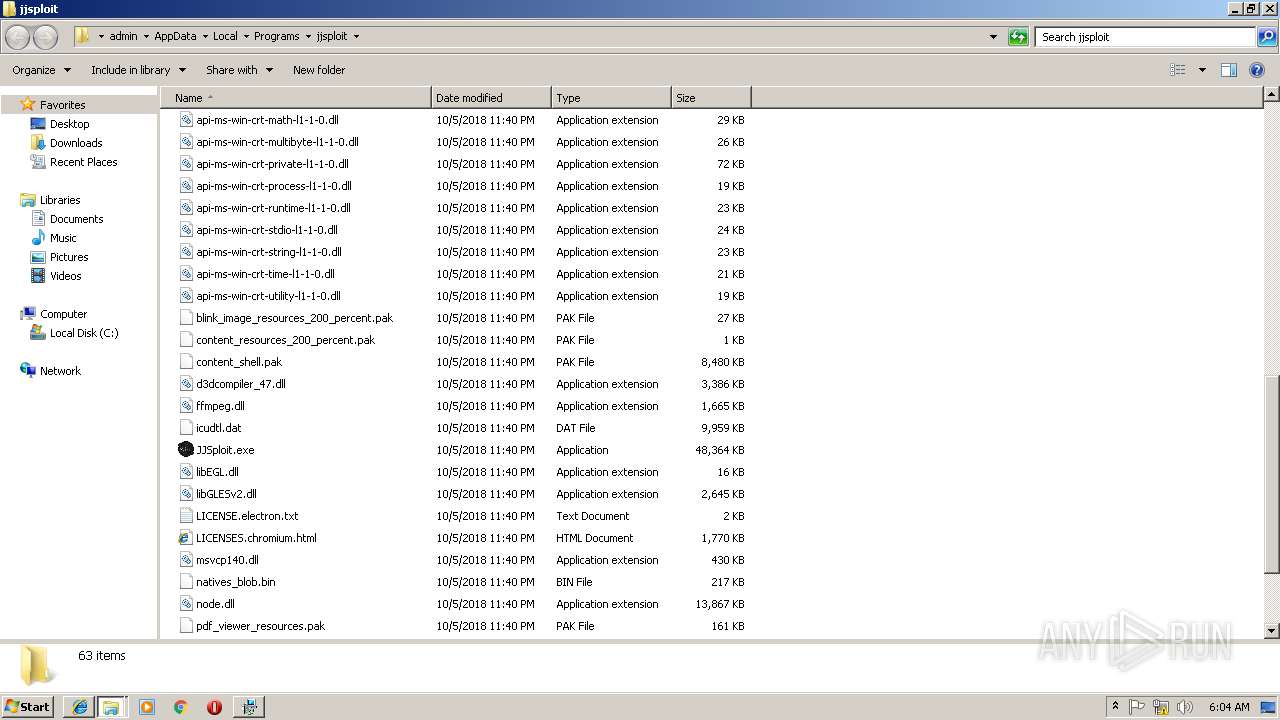
Task: Select the msvcp140.dll file name
Action: coord(227,560)
